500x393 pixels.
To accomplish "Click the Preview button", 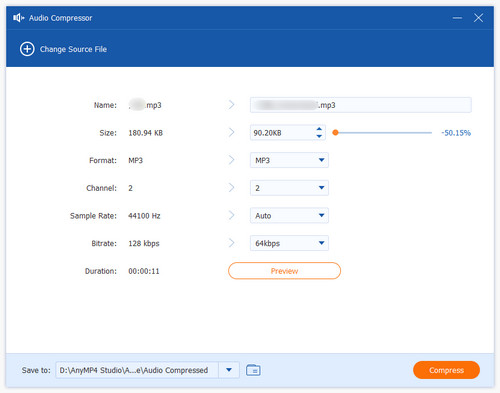I will [x=284, y=271].
